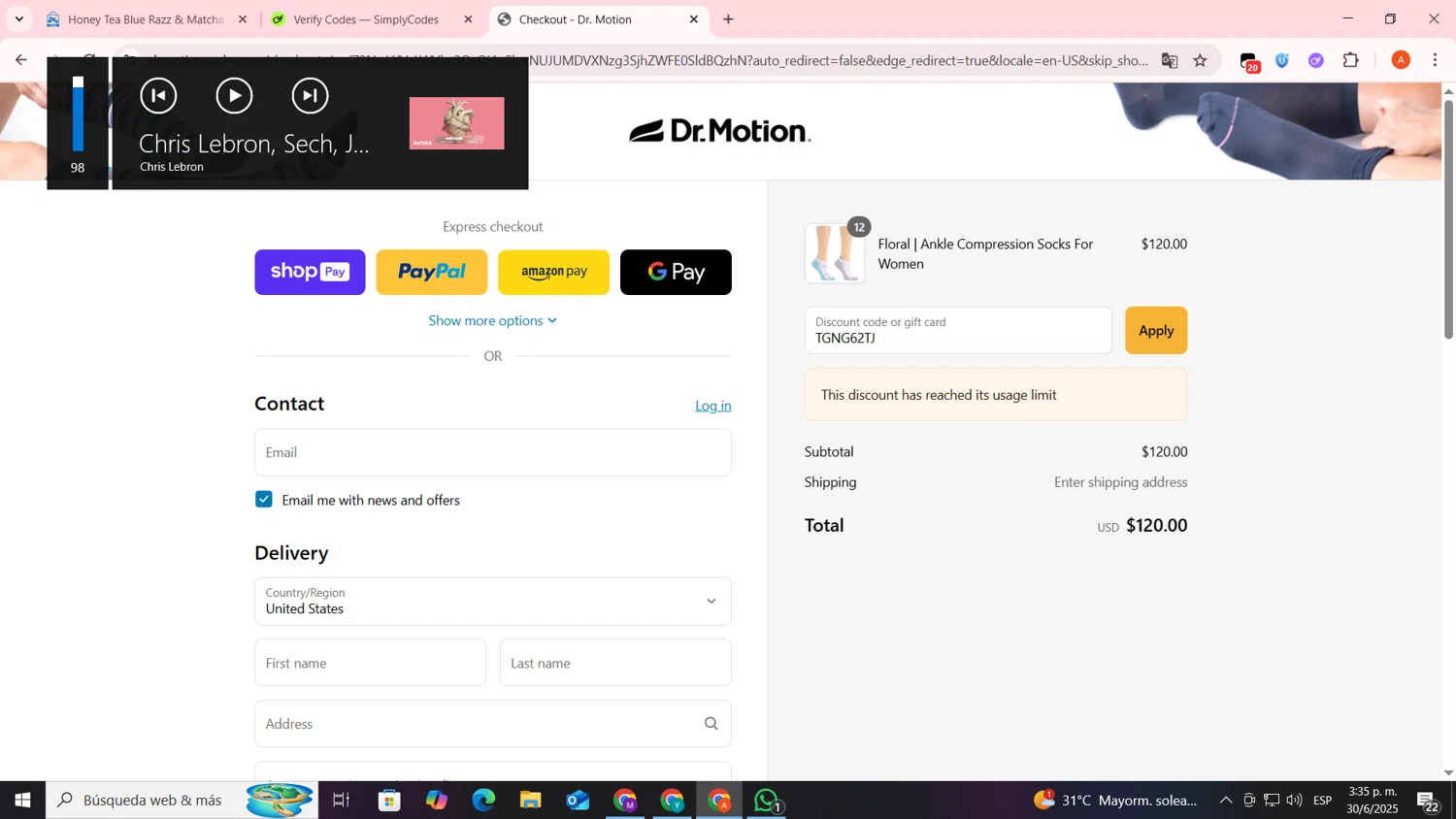The height and width of the screenshot is (819, 1456).
Task: Open Microsoft Store from taskbar
Action: coord(389,801)
